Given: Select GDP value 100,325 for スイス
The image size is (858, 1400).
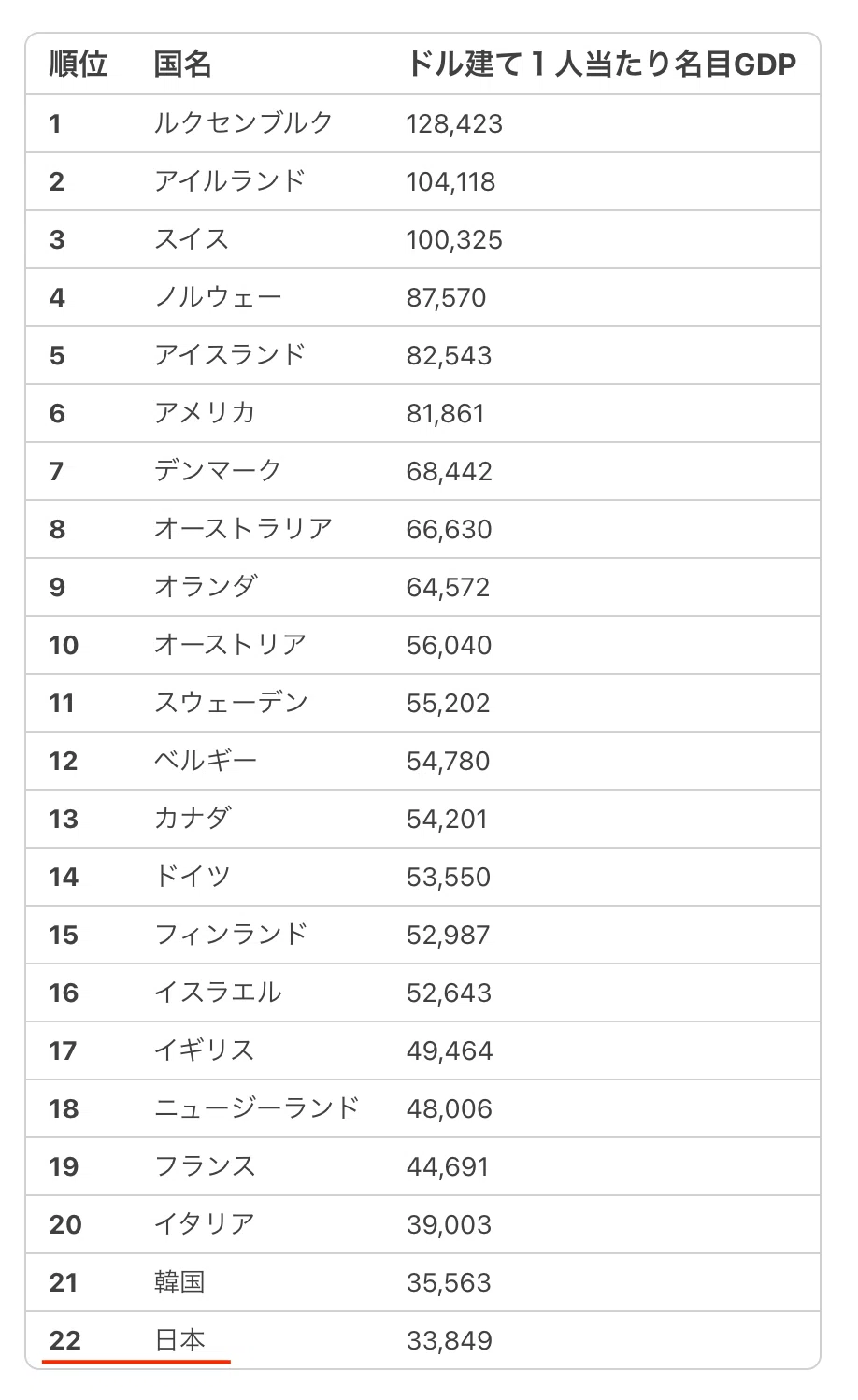Looking at the screenshot, I should [x=454, y=239].
